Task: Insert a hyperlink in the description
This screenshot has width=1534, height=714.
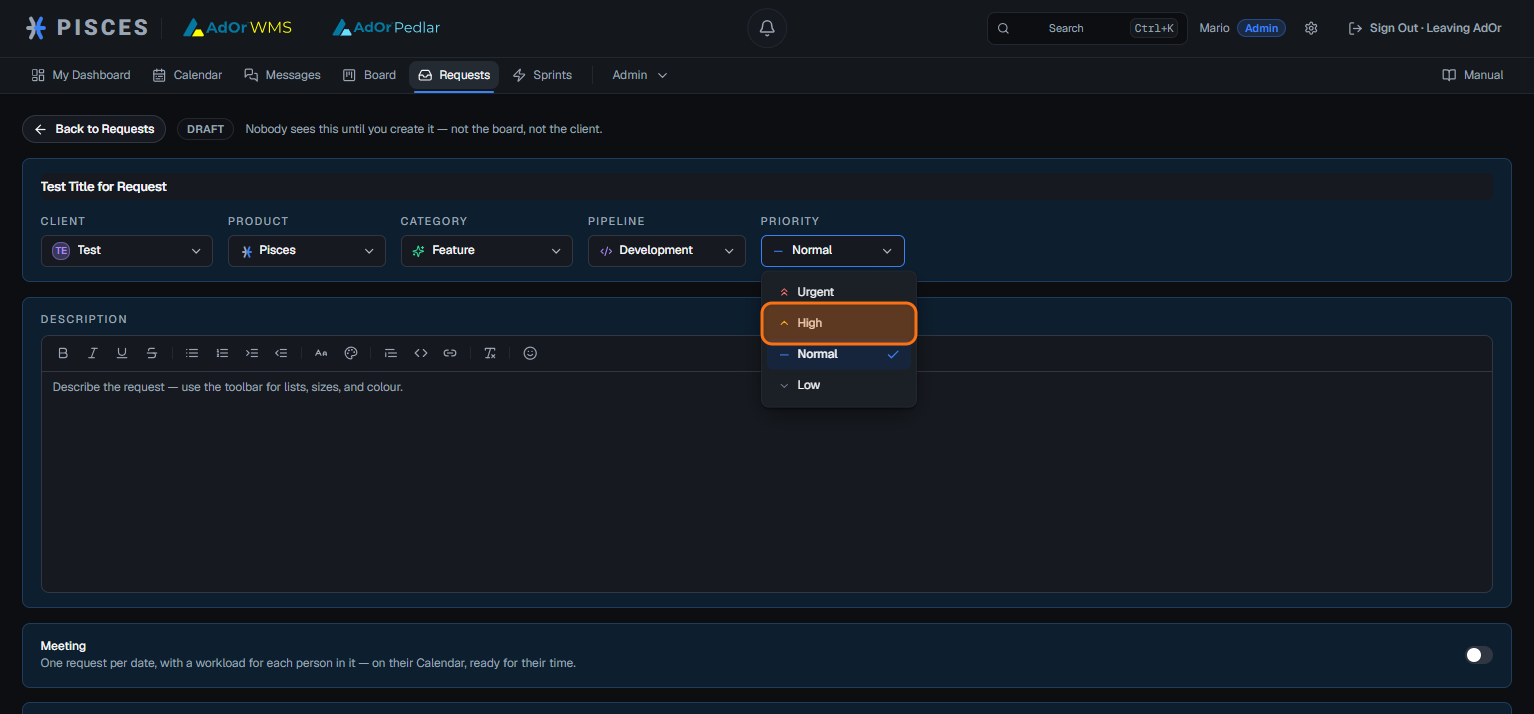Action: tap(450, 353)
